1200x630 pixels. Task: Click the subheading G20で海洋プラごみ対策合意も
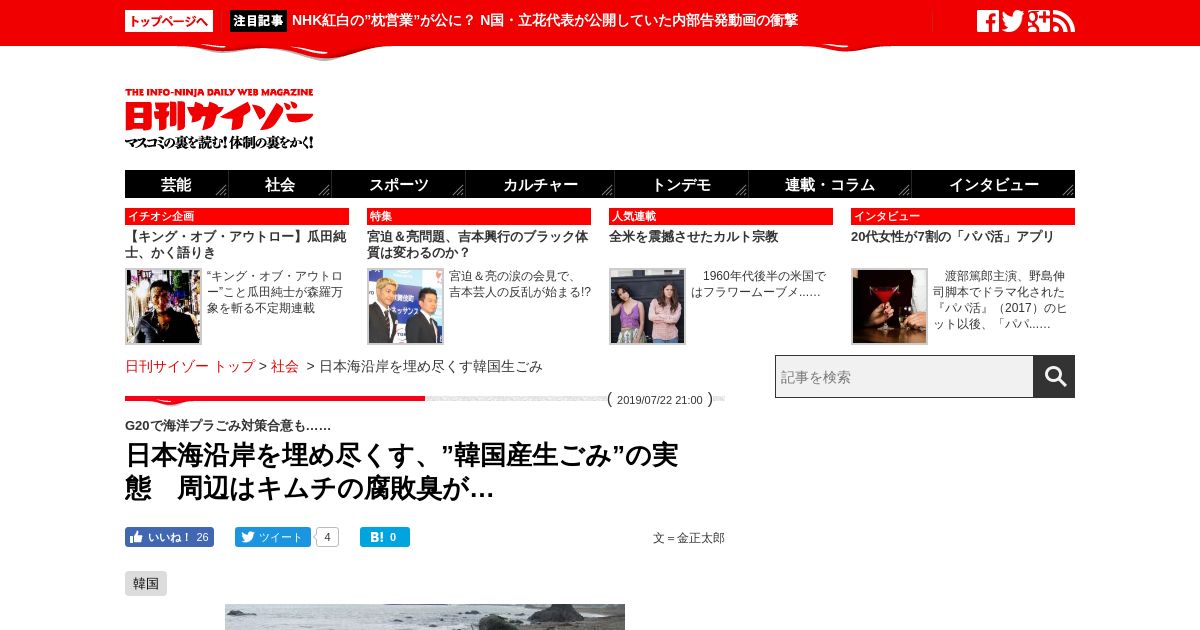pyautogui.click(x=228, y=425)
